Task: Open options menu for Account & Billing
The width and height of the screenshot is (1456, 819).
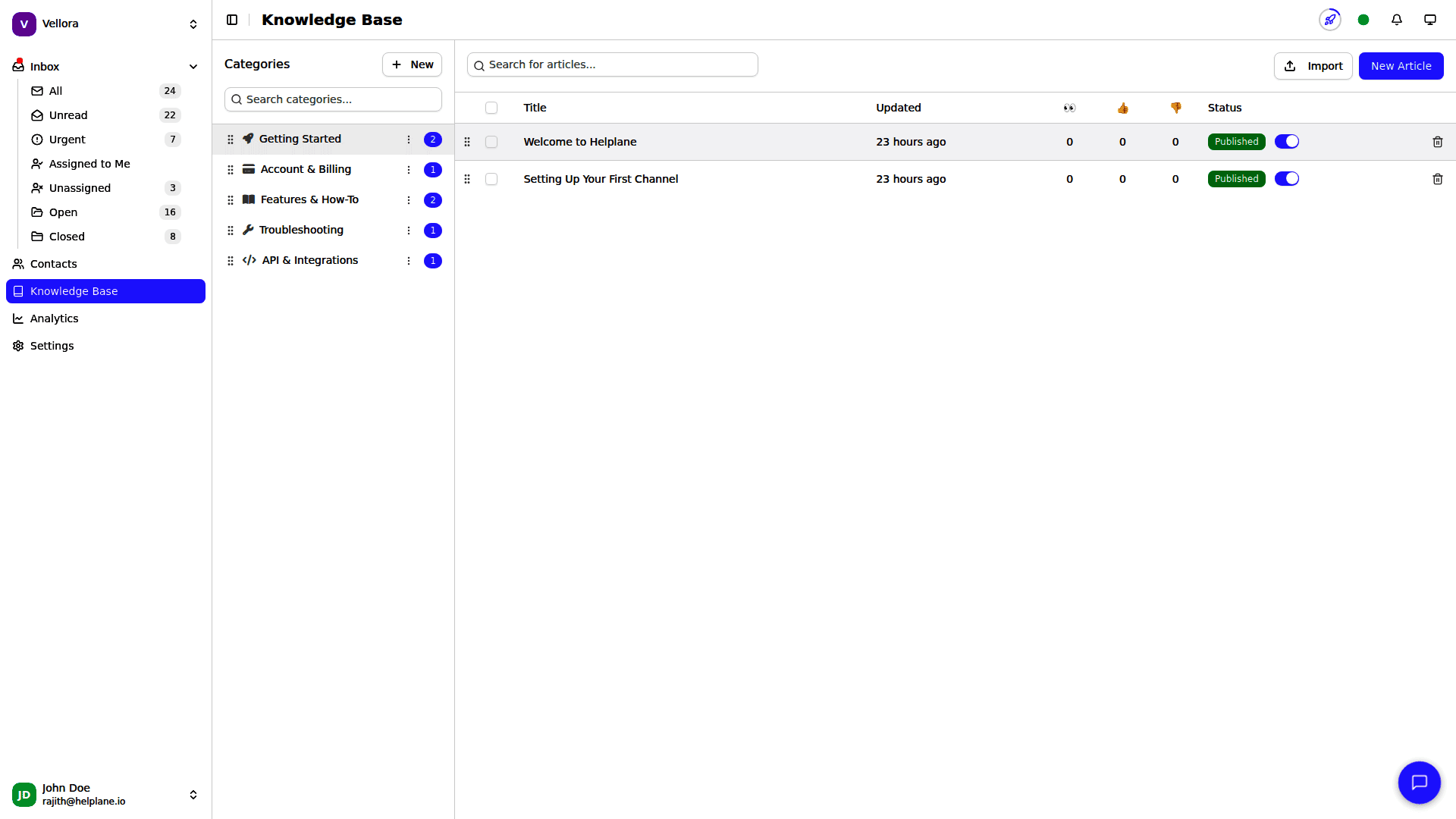Action: click(x=408, y=170)
